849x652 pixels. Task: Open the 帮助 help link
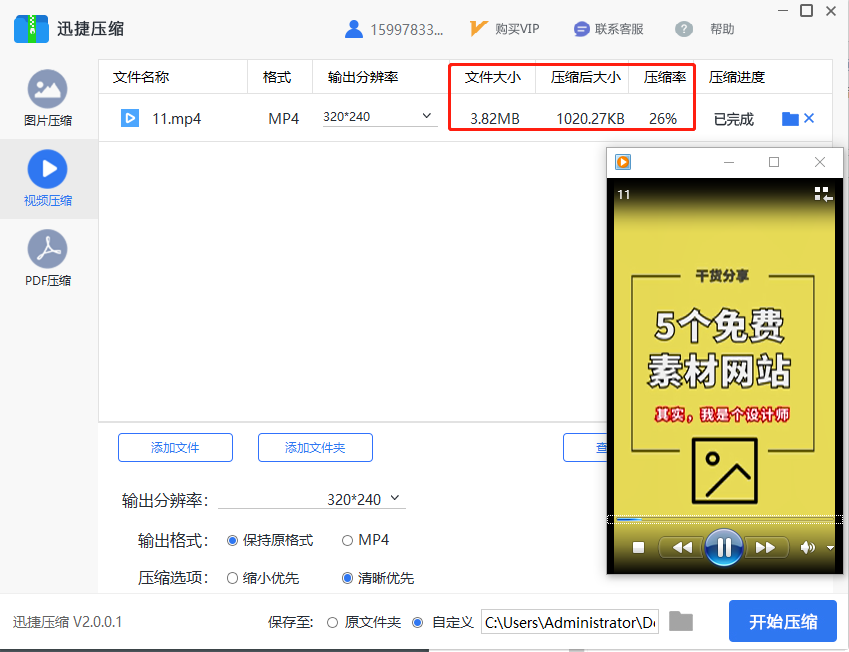tap(722, 29)
